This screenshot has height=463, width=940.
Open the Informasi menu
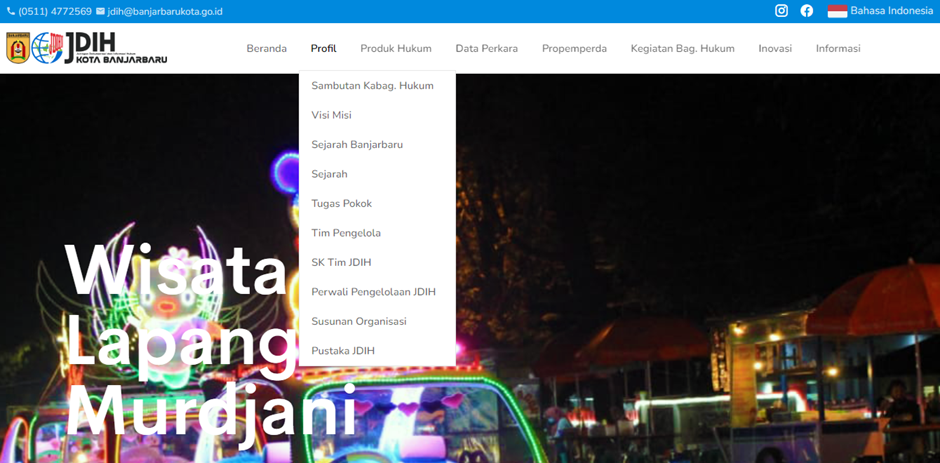pyautogui.click(x=838, y=48)
